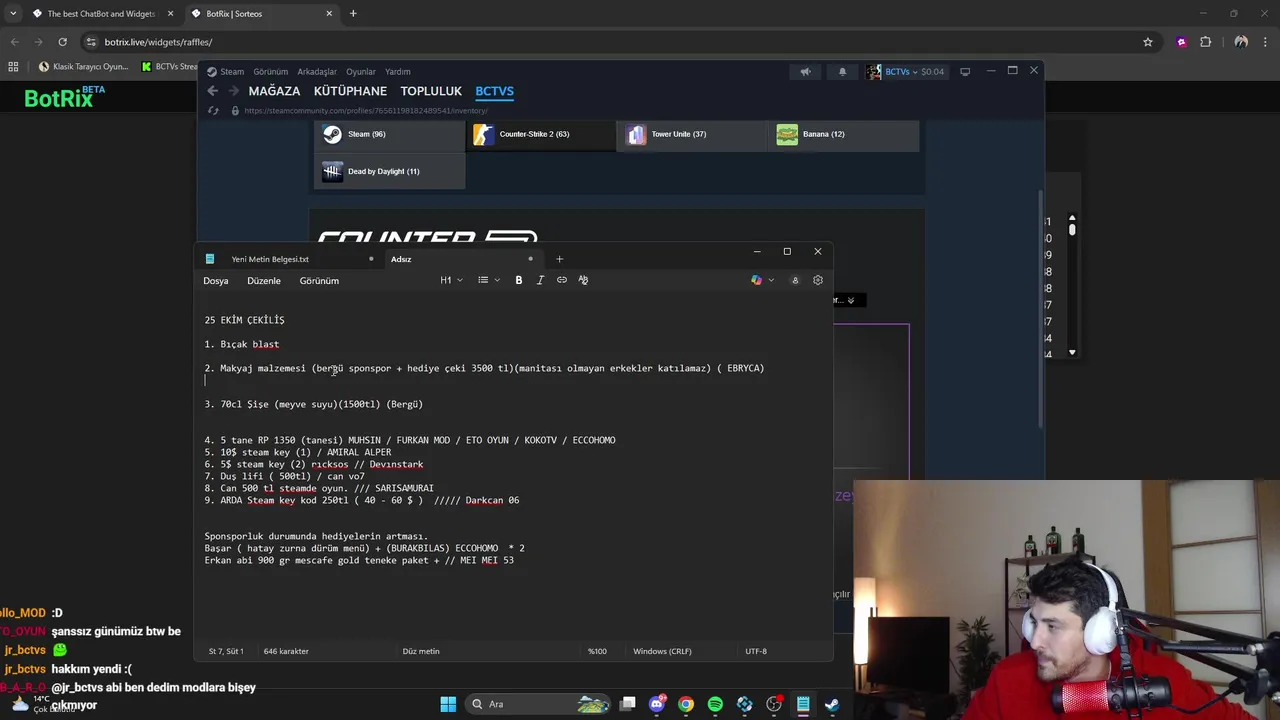Open Task View on the taskbar
Screen dimensions: 1280x720
pos(627,704)
